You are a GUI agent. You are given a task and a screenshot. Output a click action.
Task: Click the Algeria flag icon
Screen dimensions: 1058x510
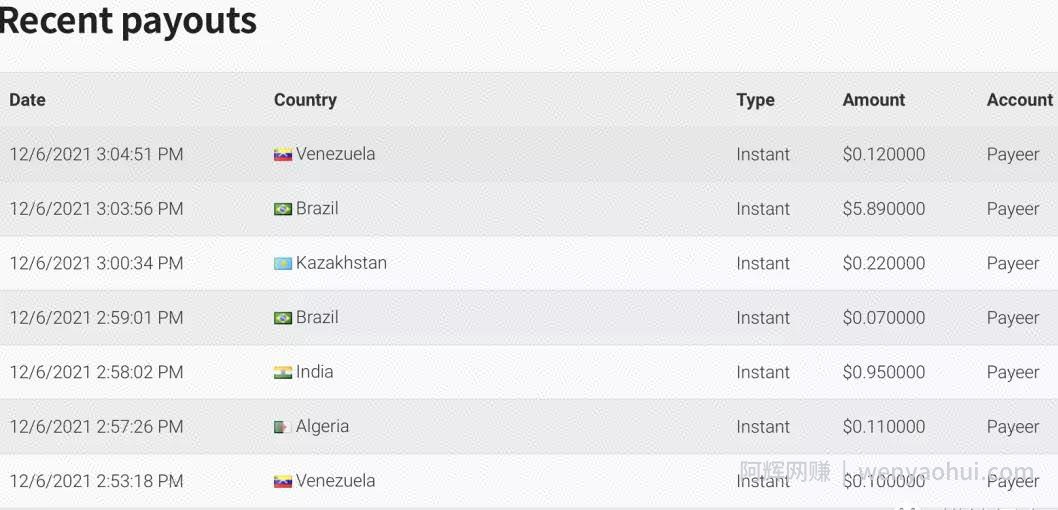283,427
